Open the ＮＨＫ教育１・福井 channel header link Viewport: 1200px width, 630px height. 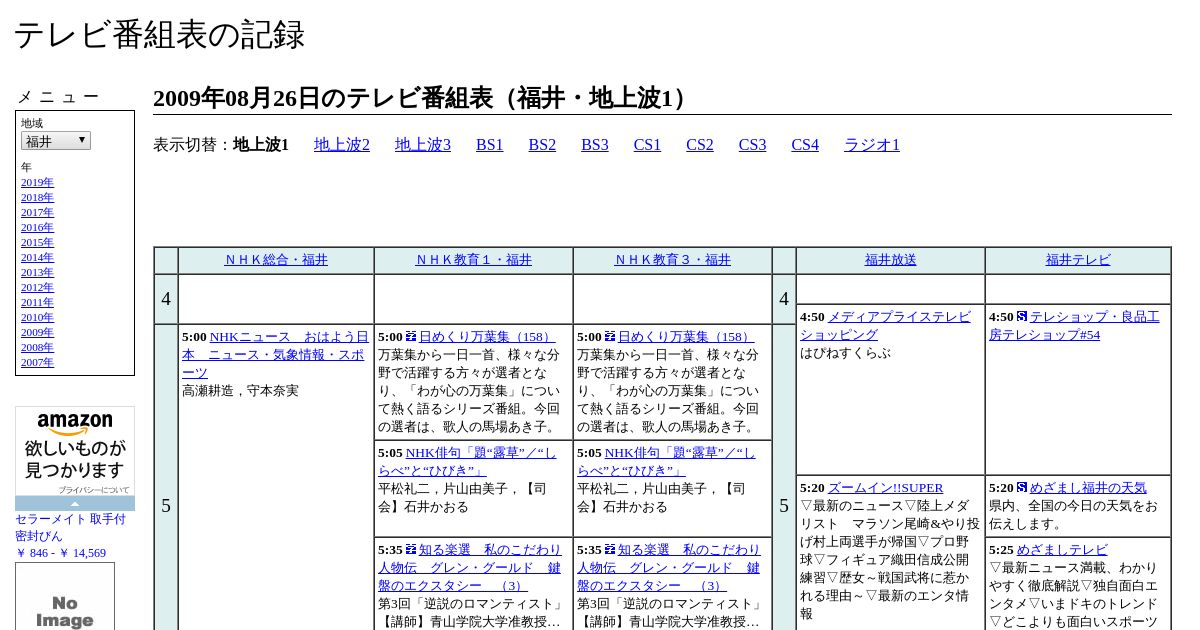[x=474, y=260]
